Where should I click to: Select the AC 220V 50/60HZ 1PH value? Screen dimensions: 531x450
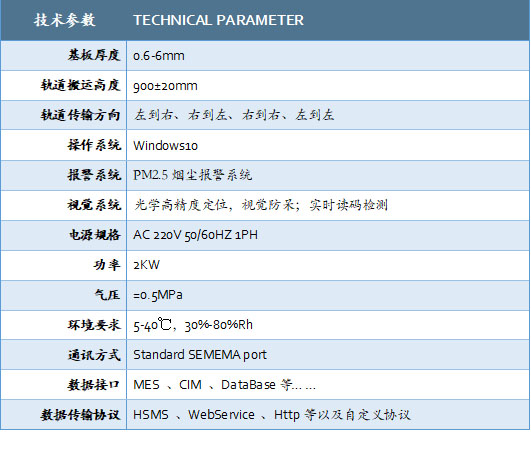[195, 235]
